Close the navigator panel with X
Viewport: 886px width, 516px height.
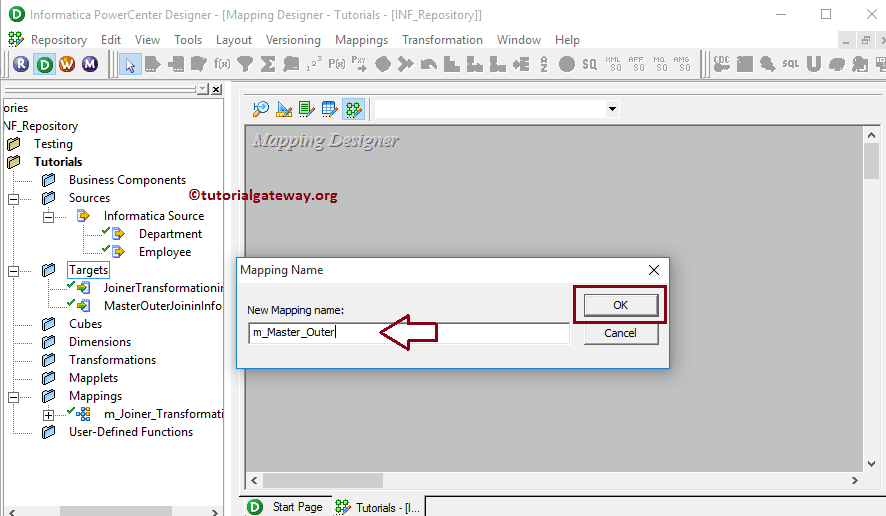point(216,89)
